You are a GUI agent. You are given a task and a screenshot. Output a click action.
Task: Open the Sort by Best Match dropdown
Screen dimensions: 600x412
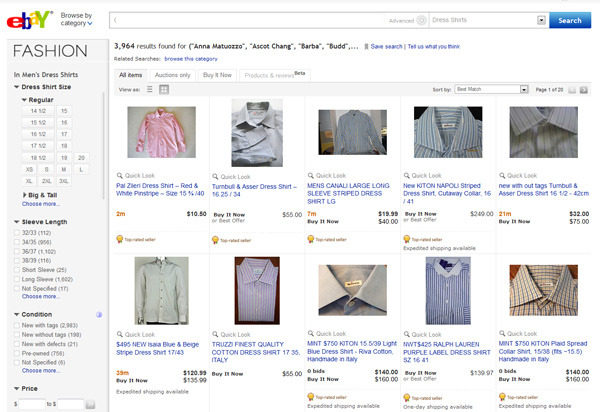(x=491, y=89)
